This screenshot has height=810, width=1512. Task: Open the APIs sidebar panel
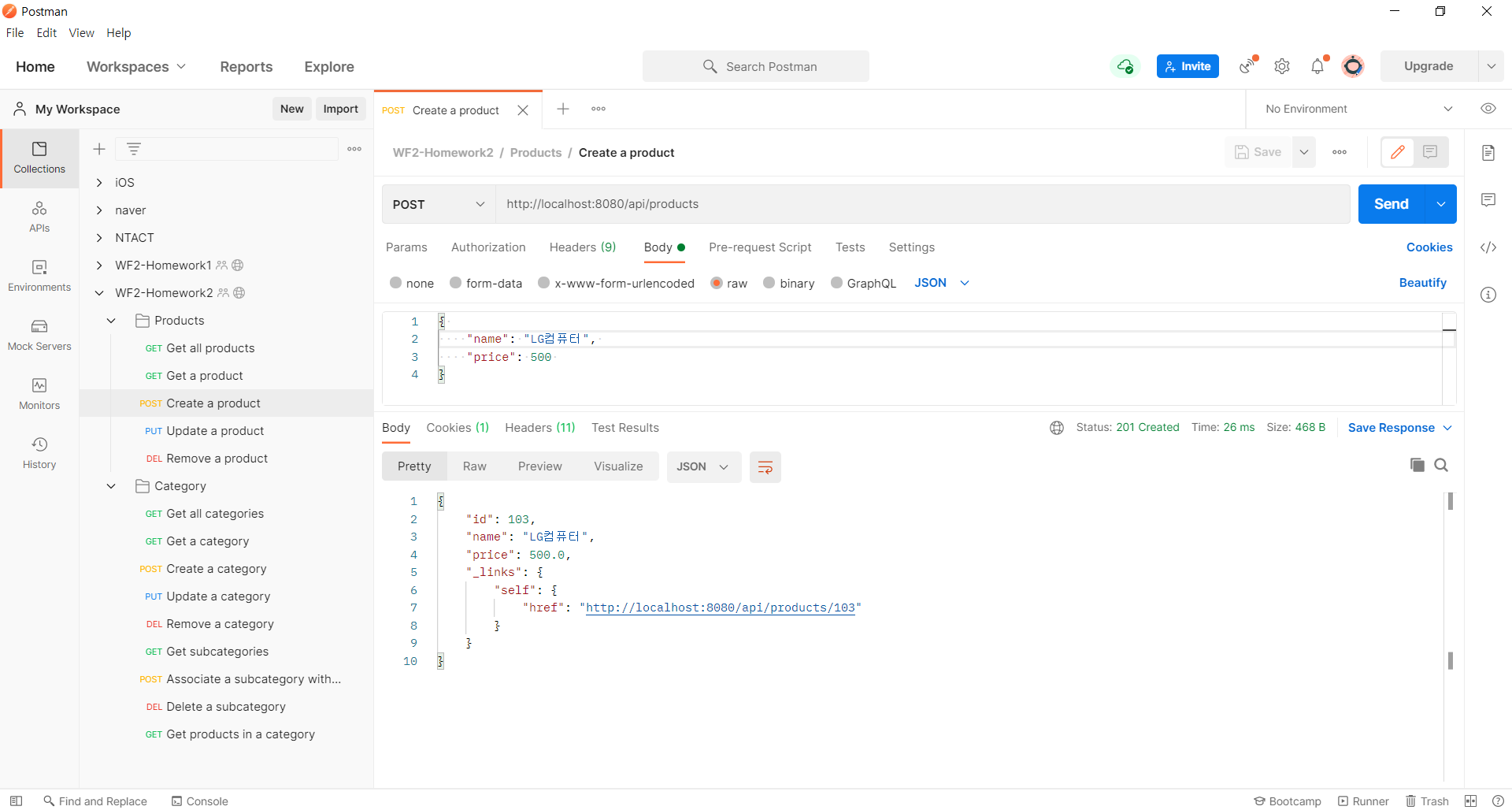point(39,217)
